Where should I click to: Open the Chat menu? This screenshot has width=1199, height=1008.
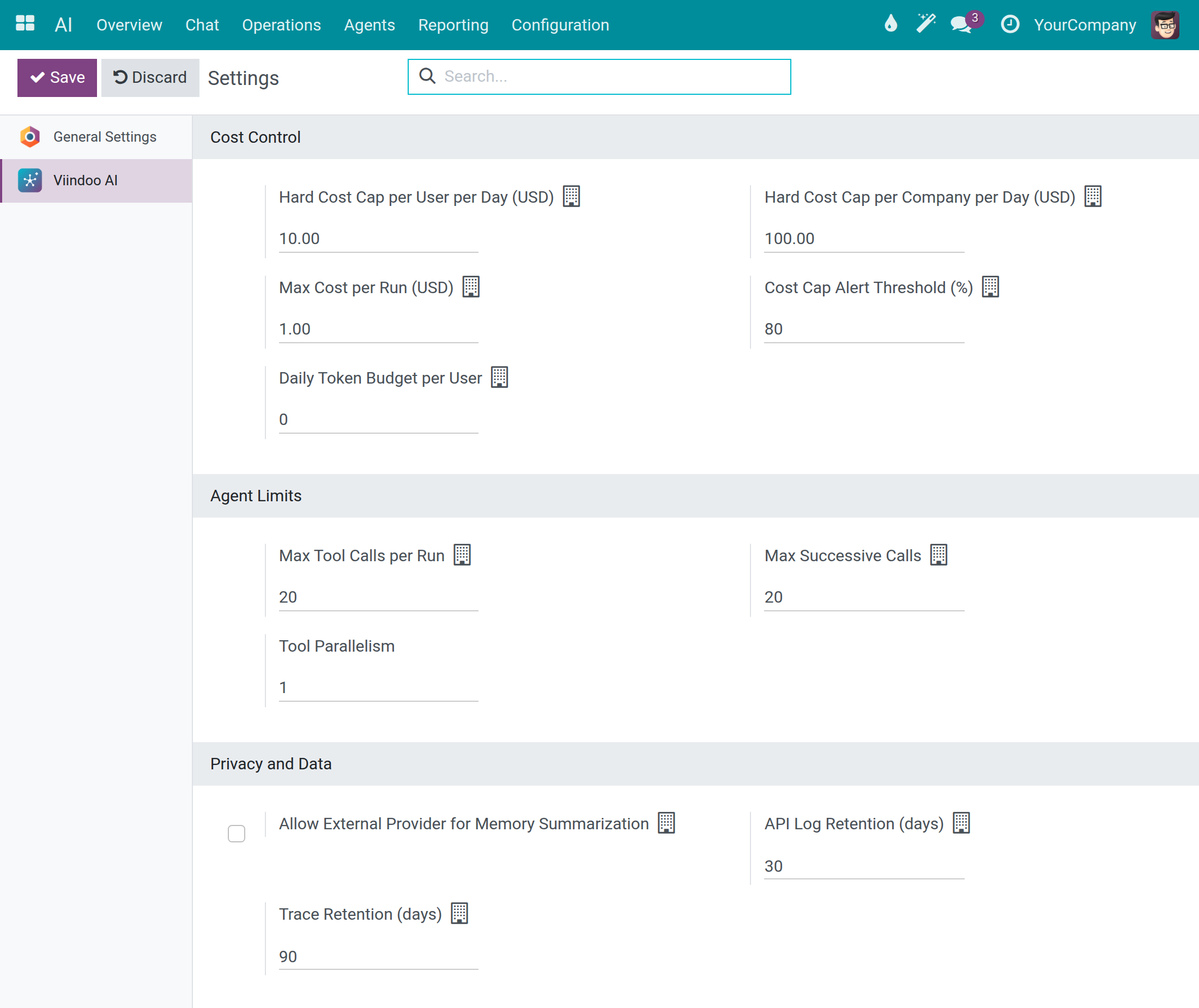pos(202,25)
